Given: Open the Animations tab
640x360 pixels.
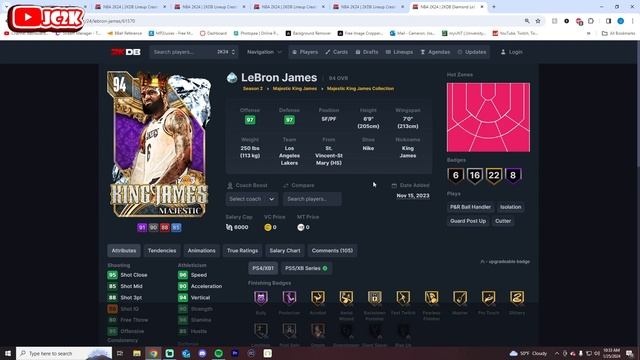Looking at the screenshot, I should click(x=202, y=251).
